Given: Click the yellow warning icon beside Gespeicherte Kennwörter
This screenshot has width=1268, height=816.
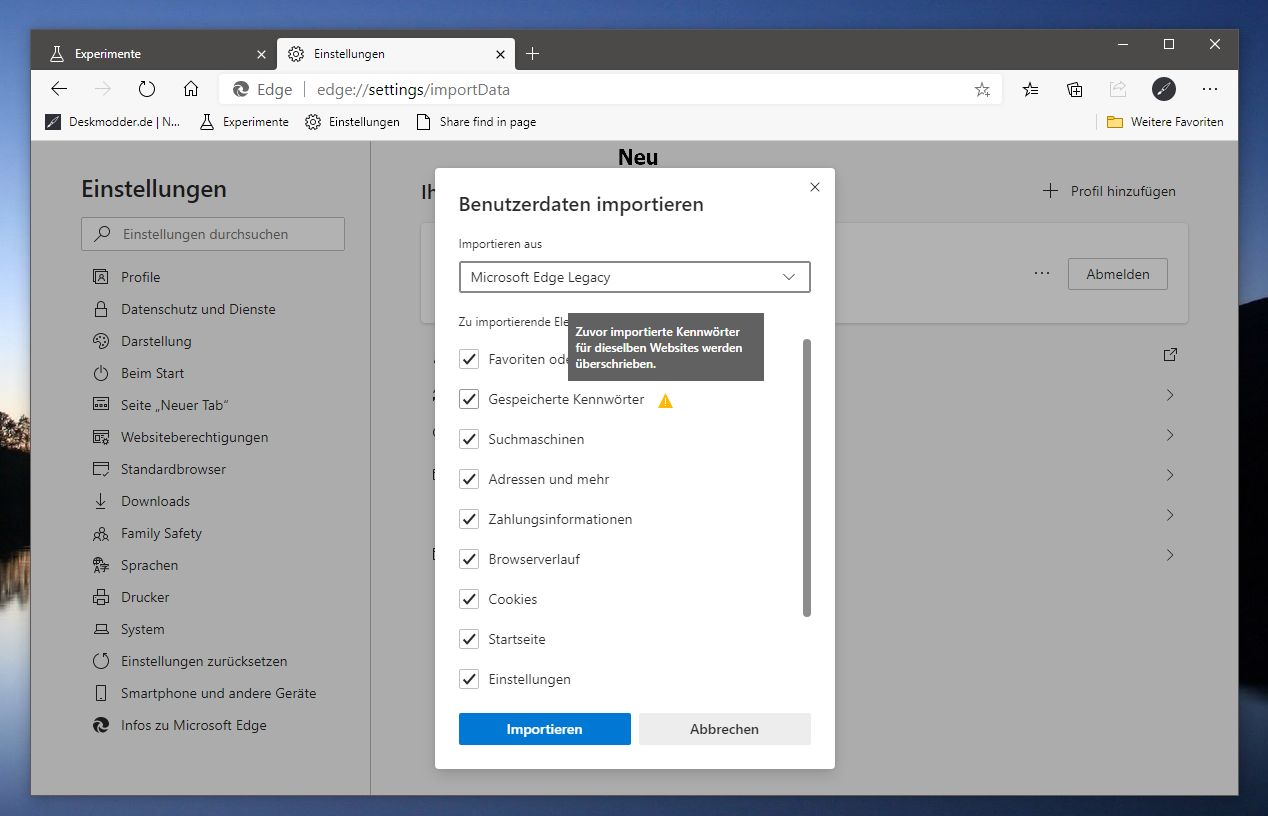Looking at the screenshot, I should 665,400.
